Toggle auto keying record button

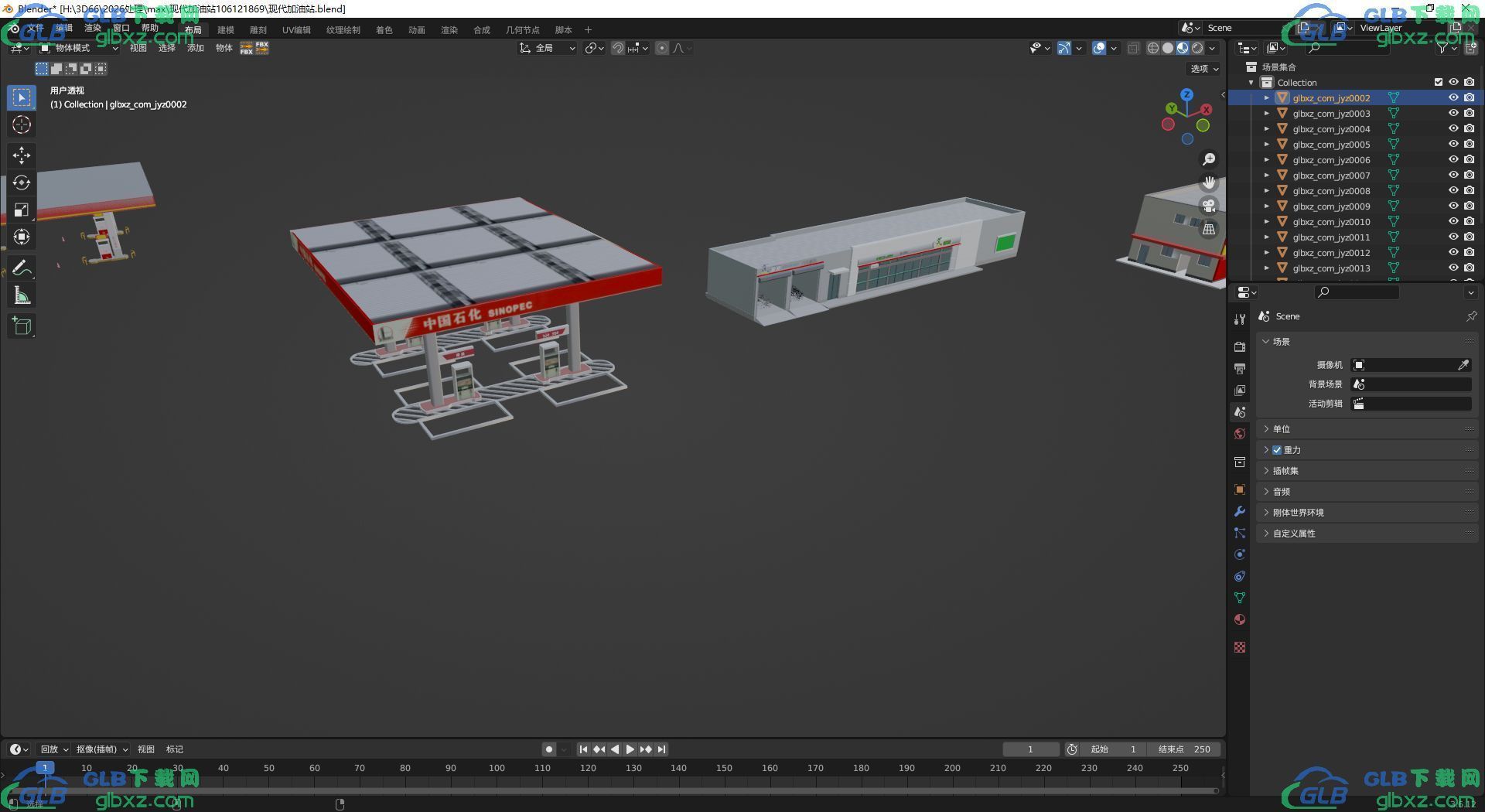549,749
